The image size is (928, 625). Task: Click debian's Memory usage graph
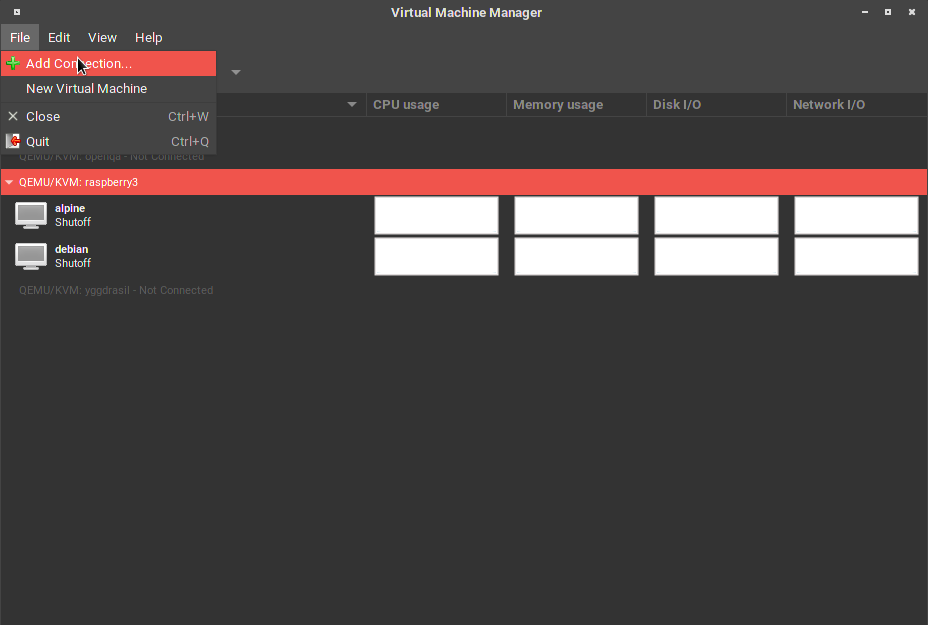coord(576,256)
